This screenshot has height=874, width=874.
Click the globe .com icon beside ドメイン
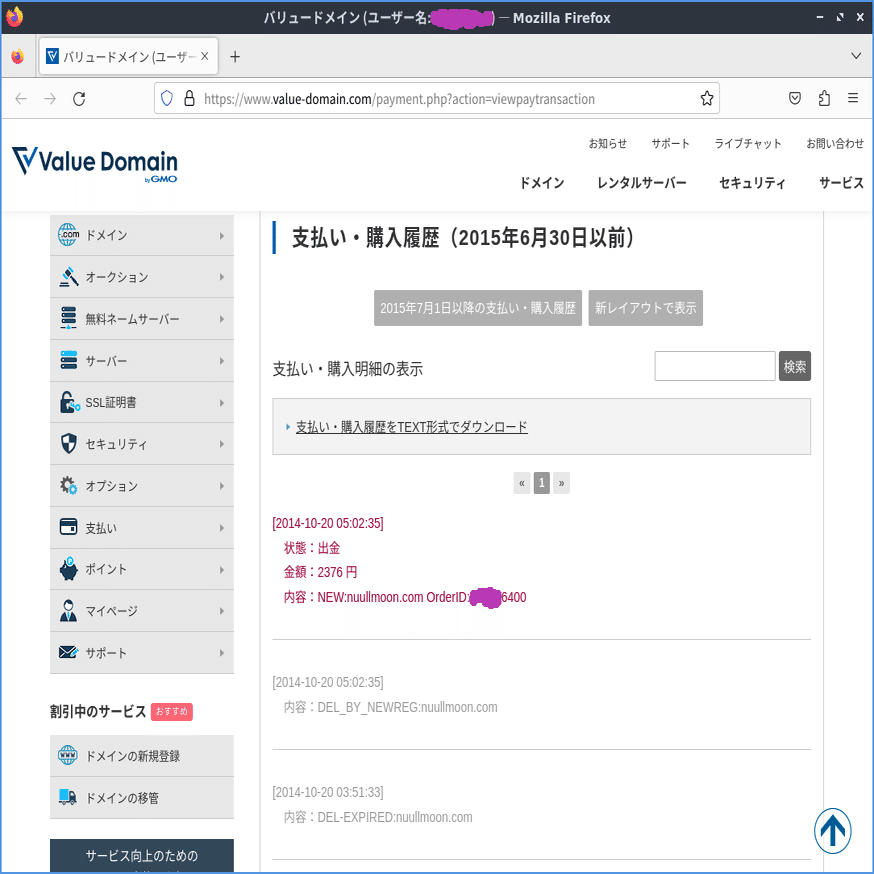point(68,235)
